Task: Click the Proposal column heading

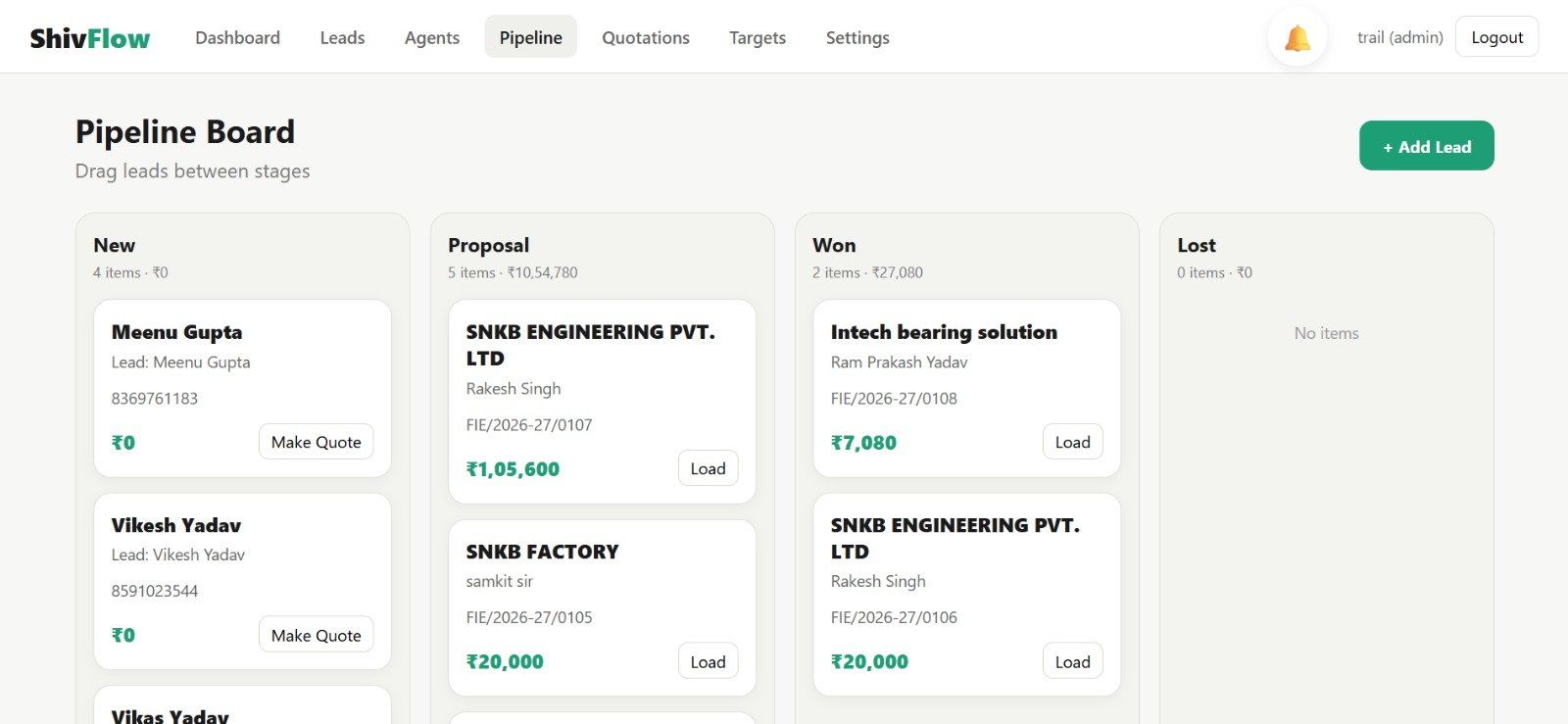Action: [x=488, y=245]
